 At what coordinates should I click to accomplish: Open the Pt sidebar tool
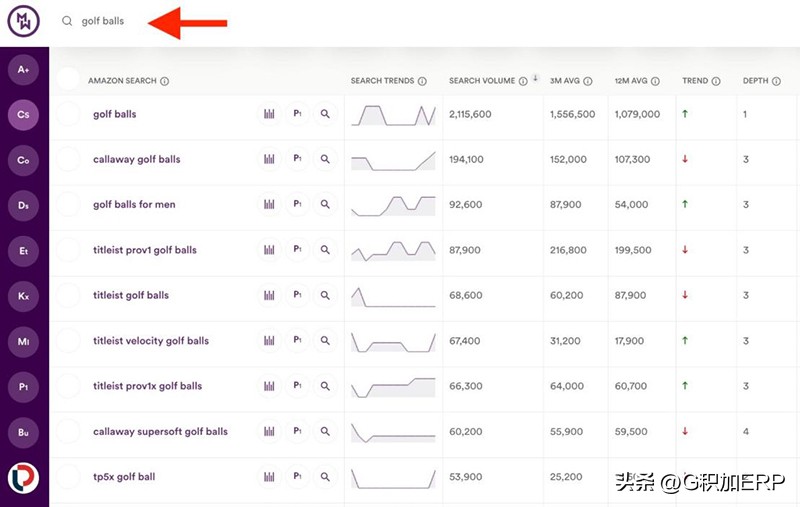(23, 387)
